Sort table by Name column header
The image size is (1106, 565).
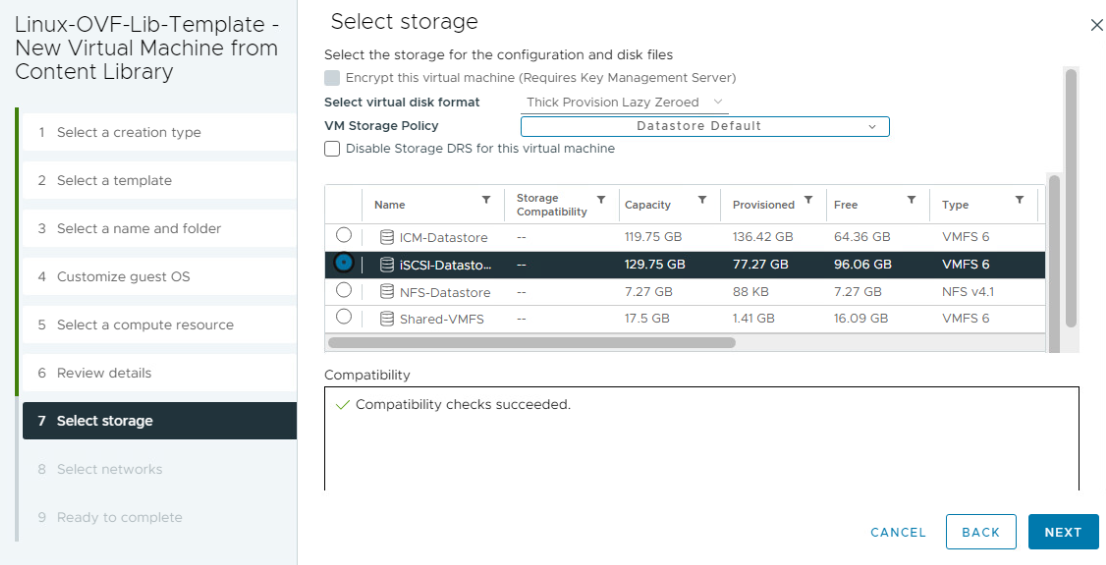(389, 205)
